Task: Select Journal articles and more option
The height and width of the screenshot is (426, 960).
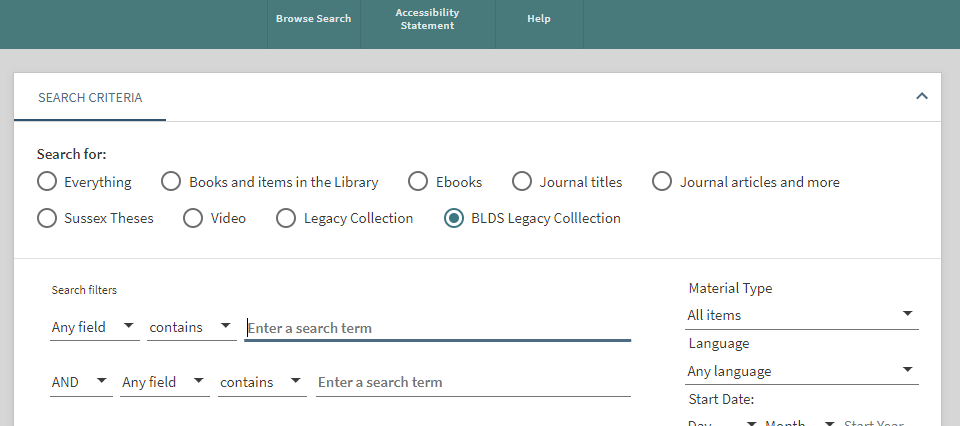Action: [662, 182]
